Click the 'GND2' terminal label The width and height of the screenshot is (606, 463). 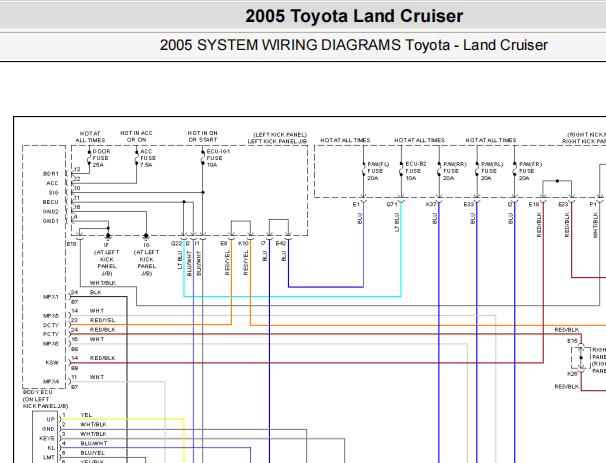51,212
